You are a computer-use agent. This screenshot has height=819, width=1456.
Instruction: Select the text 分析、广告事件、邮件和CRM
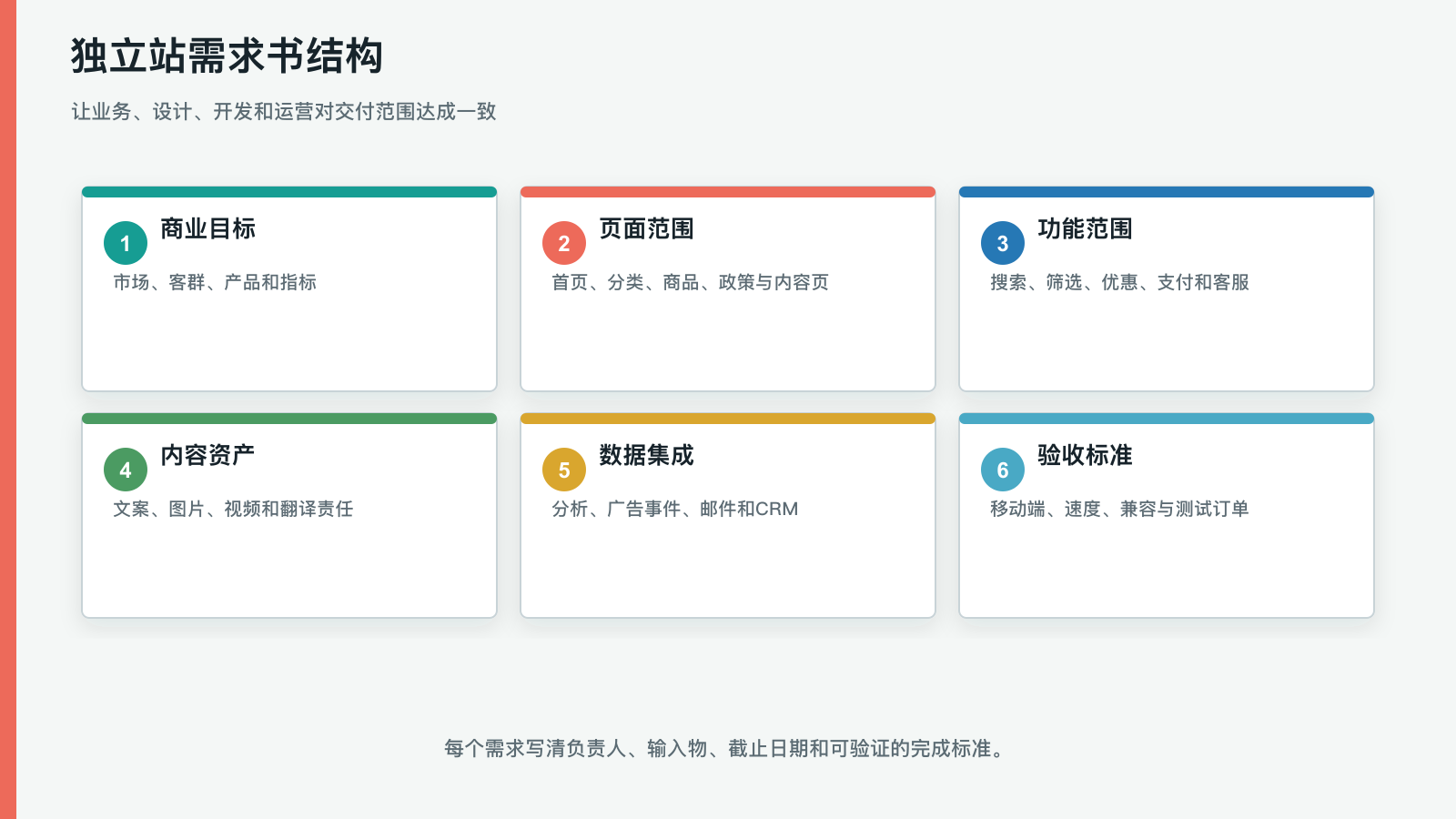675,509
